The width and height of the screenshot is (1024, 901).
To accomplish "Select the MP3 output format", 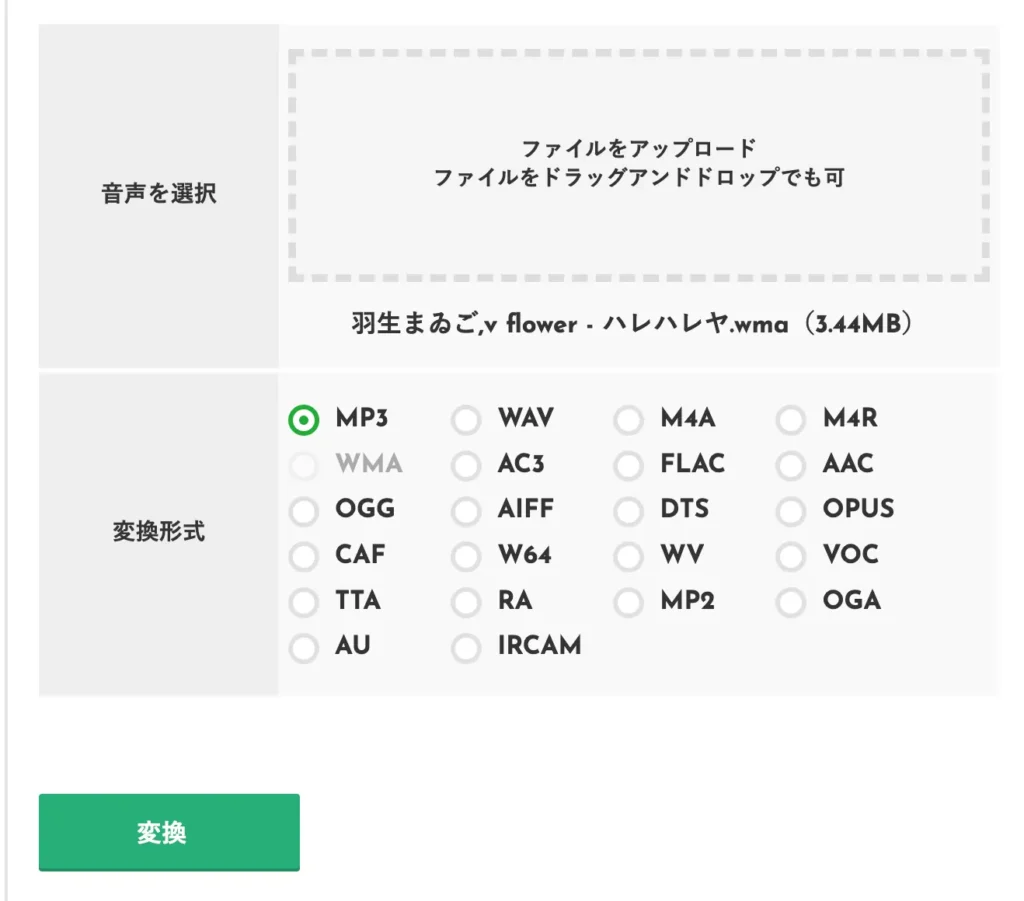I will click(x=304, y=420).
